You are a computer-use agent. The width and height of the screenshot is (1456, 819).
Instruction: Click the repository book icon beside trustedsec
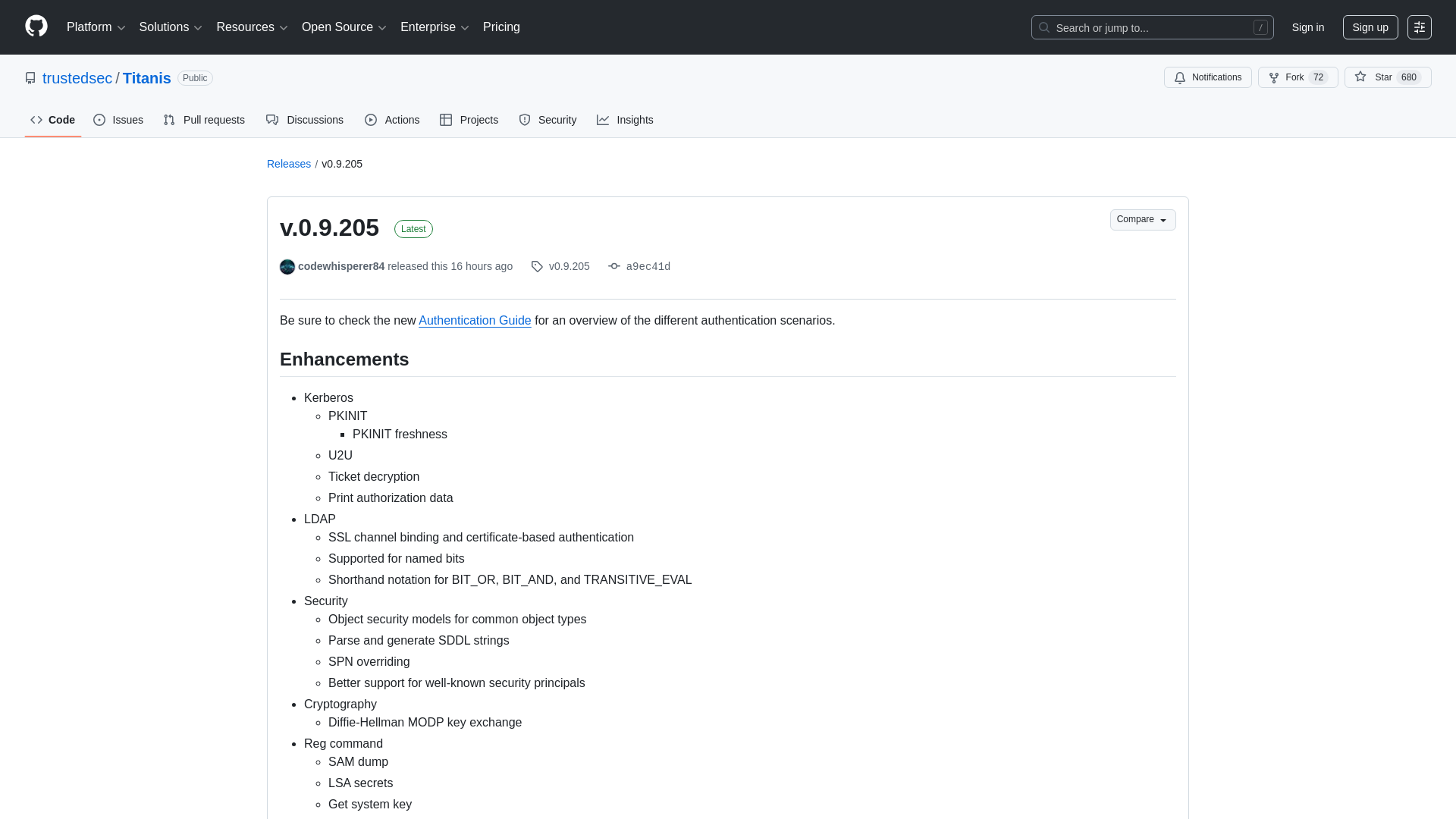coord(30,77)
